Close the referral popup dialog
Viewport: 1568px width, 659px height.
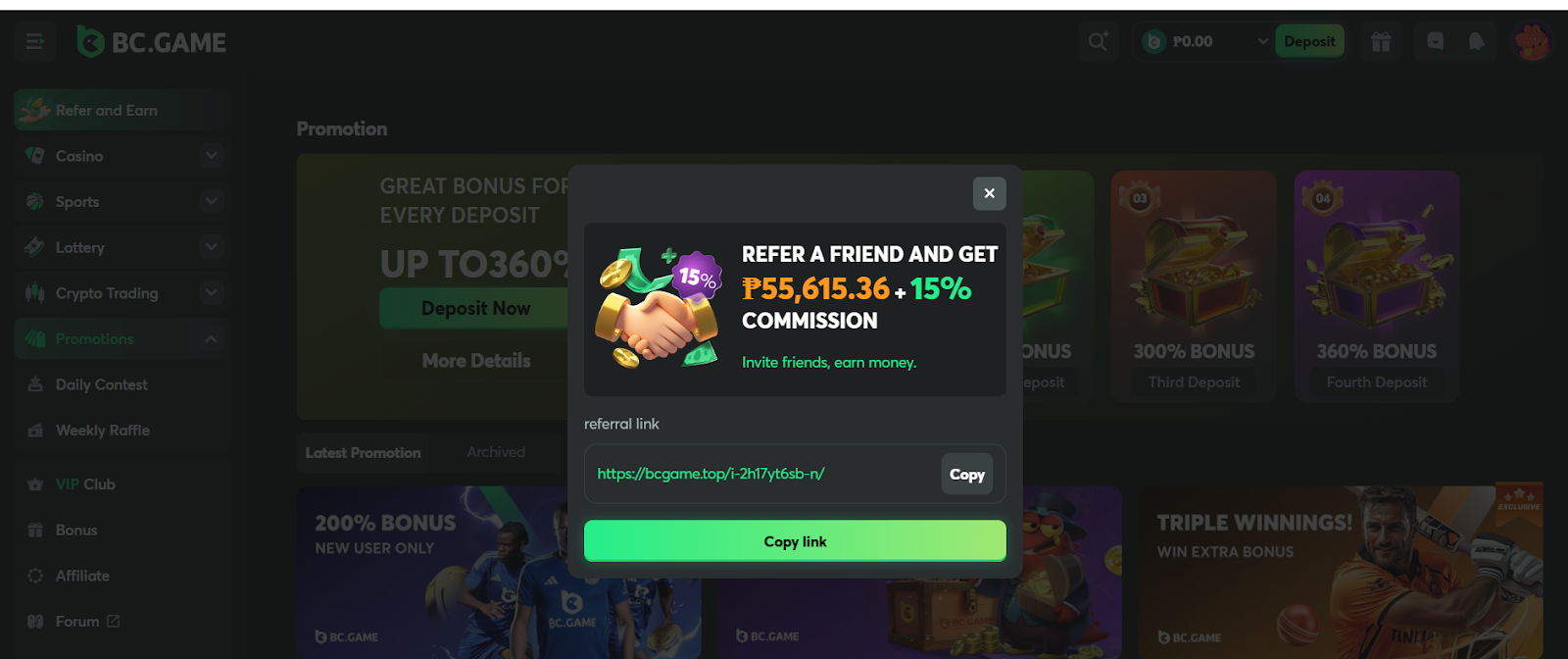pyautogui.click(x=989, y=193)
